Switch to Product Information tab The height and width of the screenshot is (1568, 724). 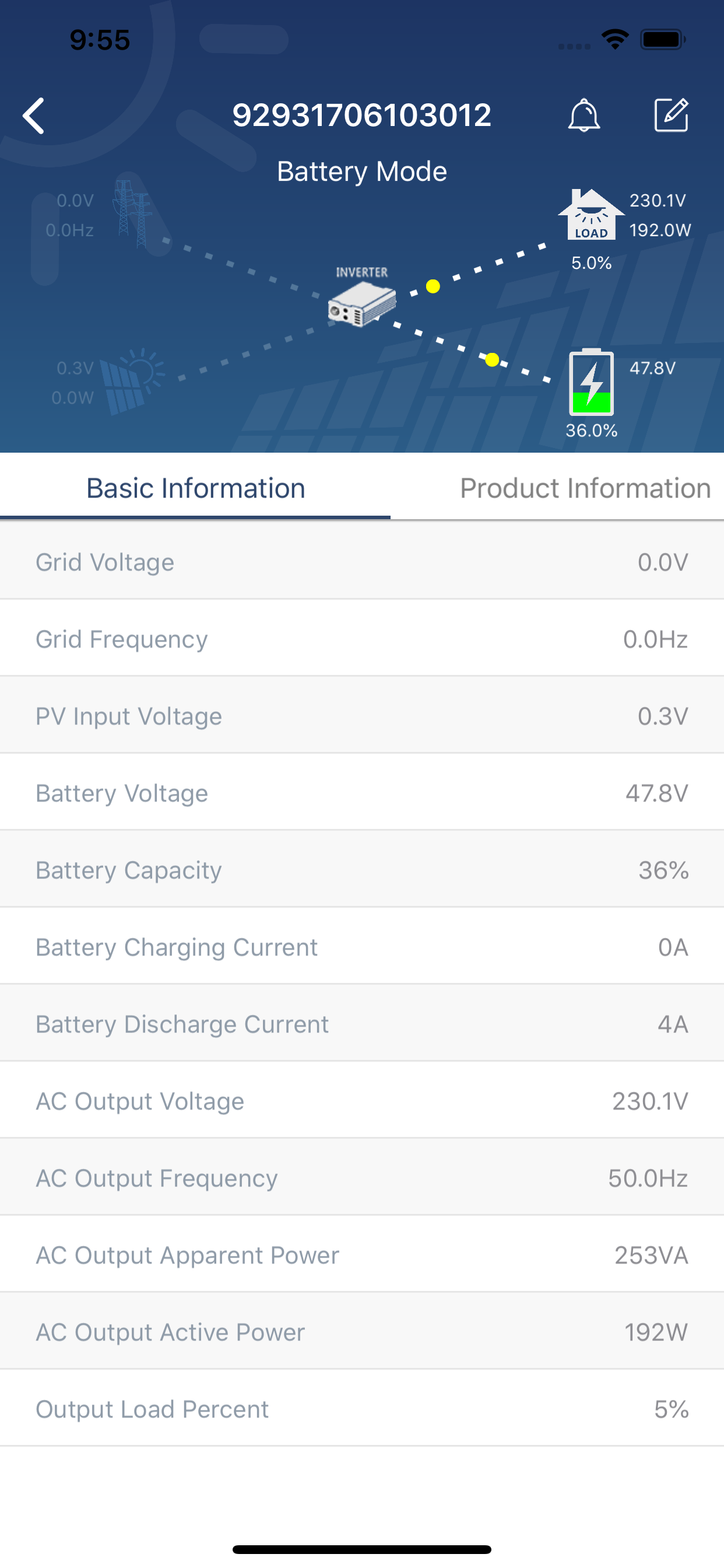(x=585, y=488)
